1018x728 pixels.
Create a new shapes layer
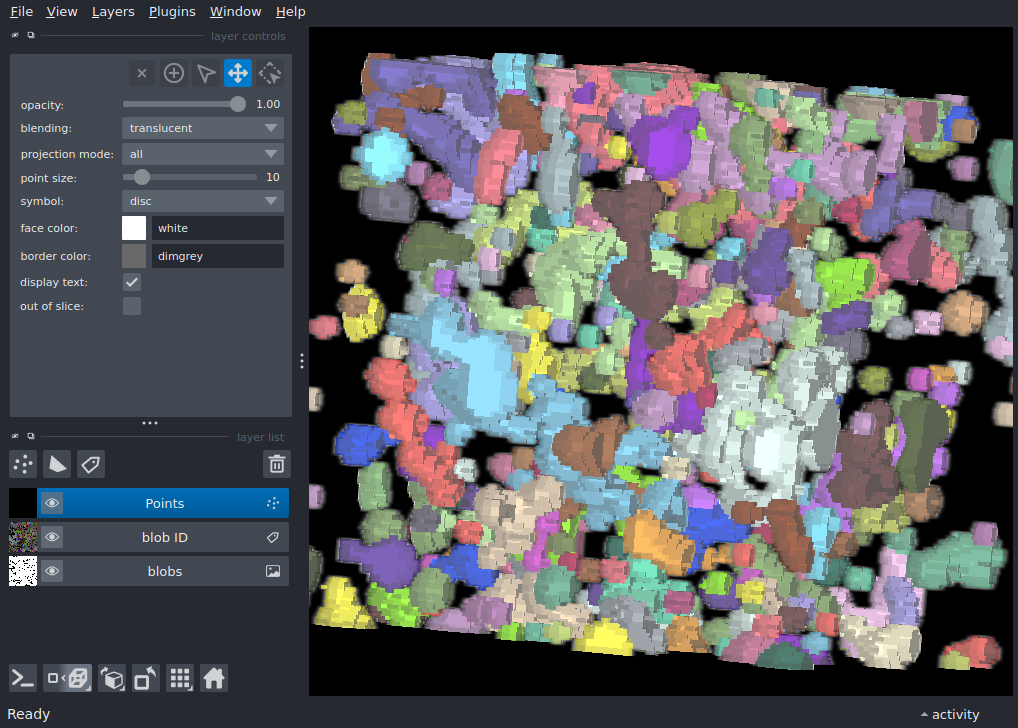click(58, 463)
